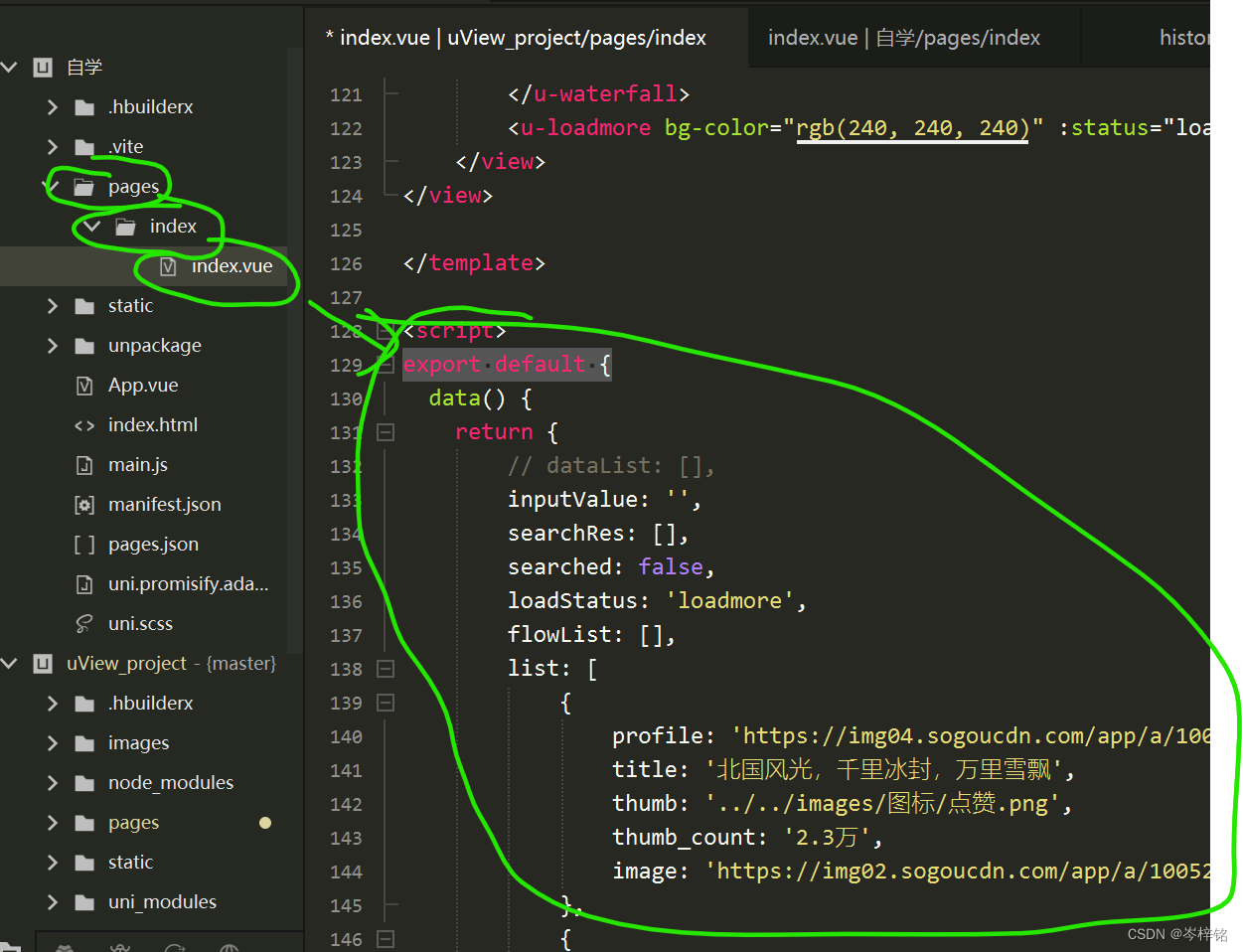The image size is (1243, 952).
Task: Click the uni.scss stylesheet icon
Action: 83,623
